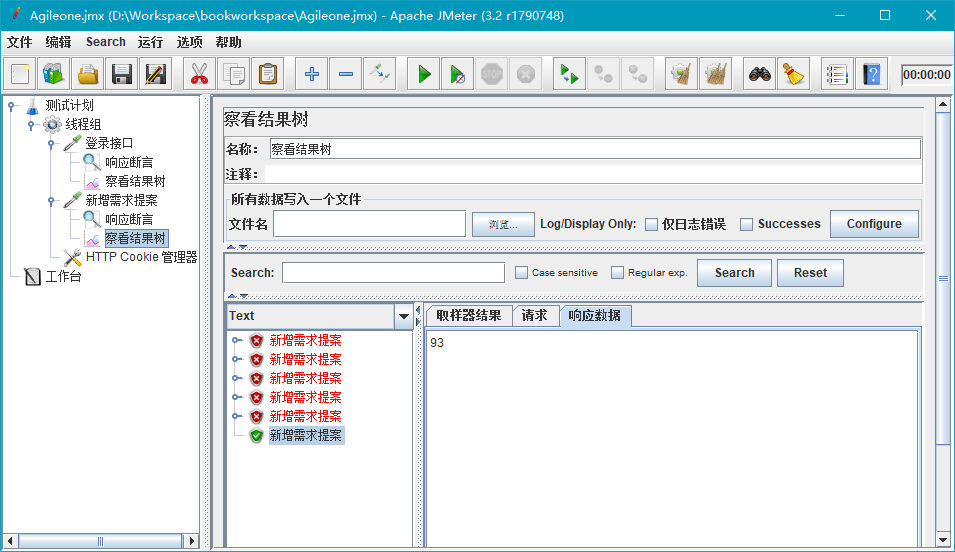Switch to the 取样器结果 tab

click(468, 316)
